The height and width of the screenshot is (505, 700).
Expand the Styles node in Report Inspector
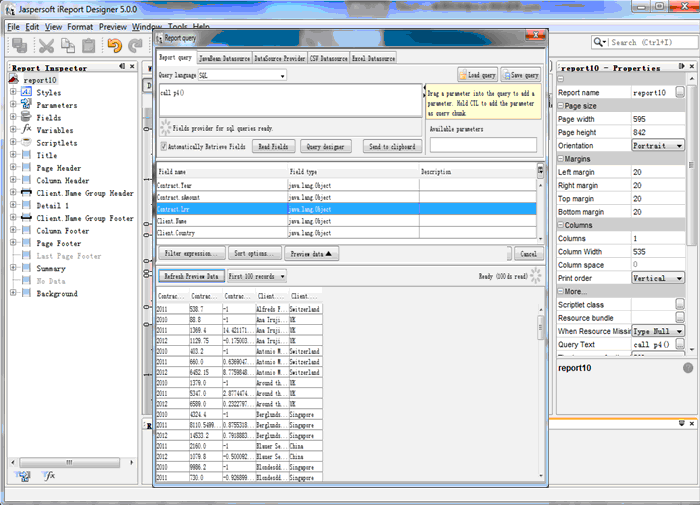click(13, 92)
